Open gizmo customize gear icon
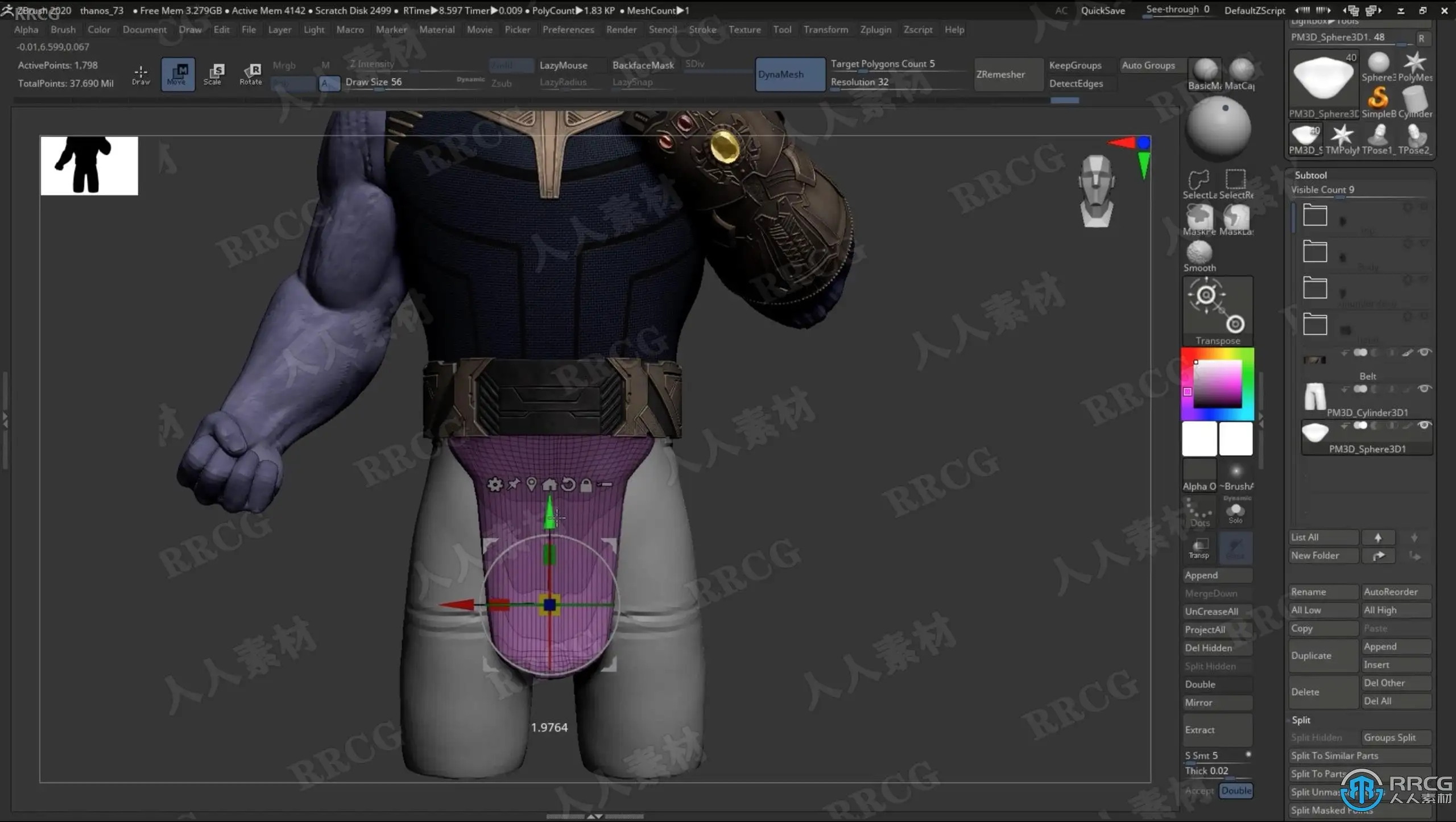 pyautogui.click(x=495, y=485)
